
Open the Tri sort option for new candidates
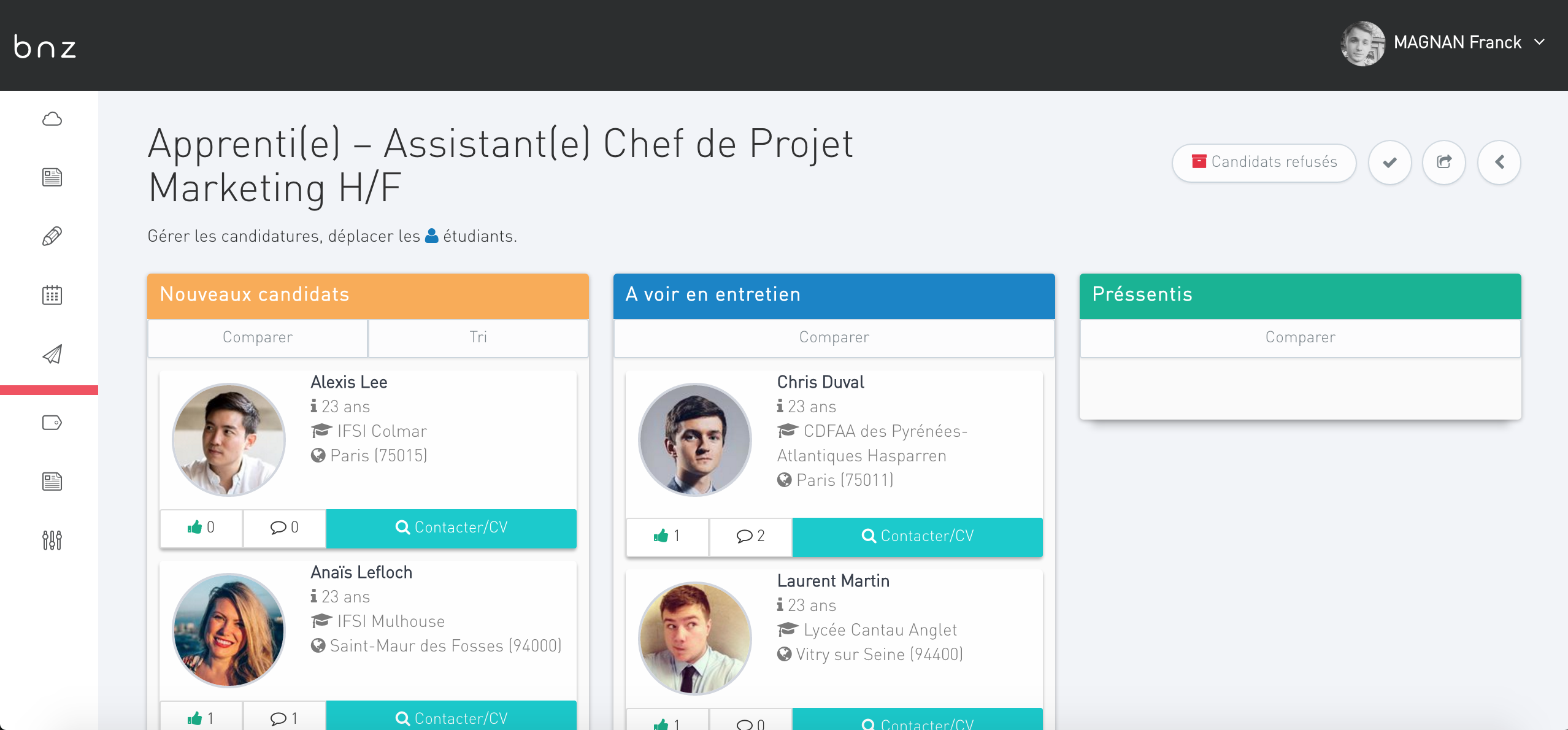pos(478,337)
